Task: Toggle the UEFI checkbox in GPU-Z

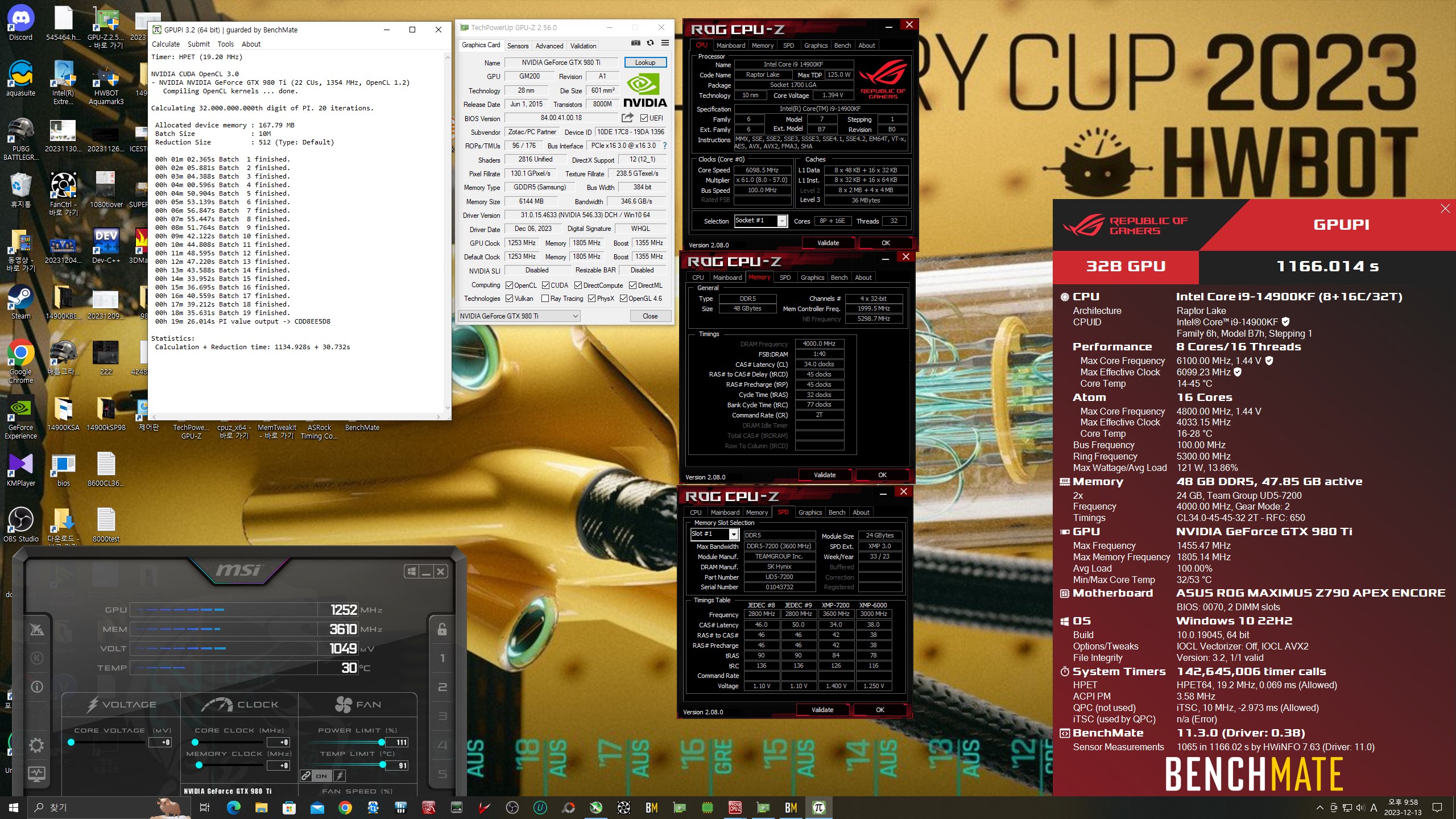Action: point(644,118)
